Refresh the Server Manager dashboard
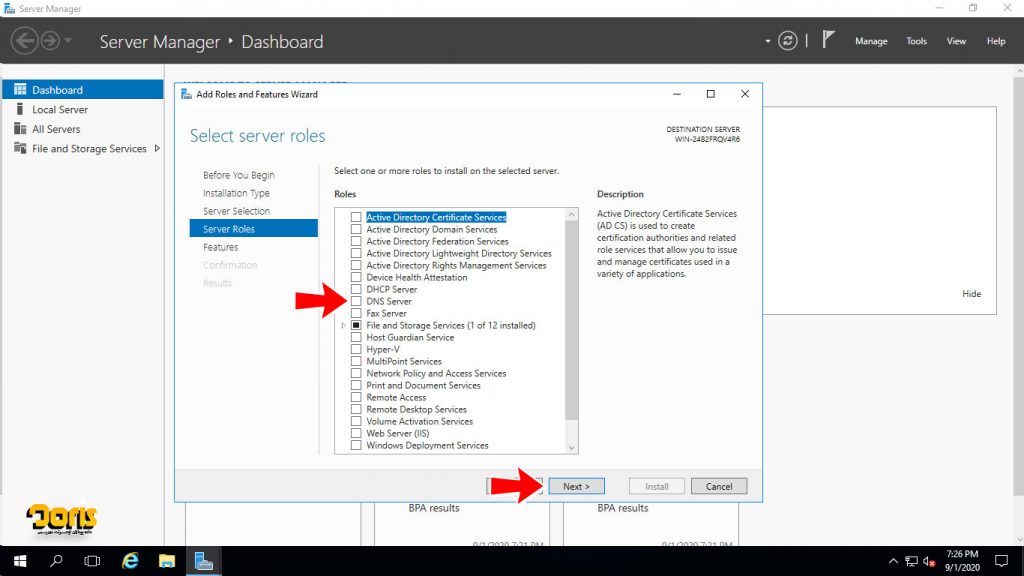The height and width of the screenshot is (576, 1024). [x=788, y=41]
